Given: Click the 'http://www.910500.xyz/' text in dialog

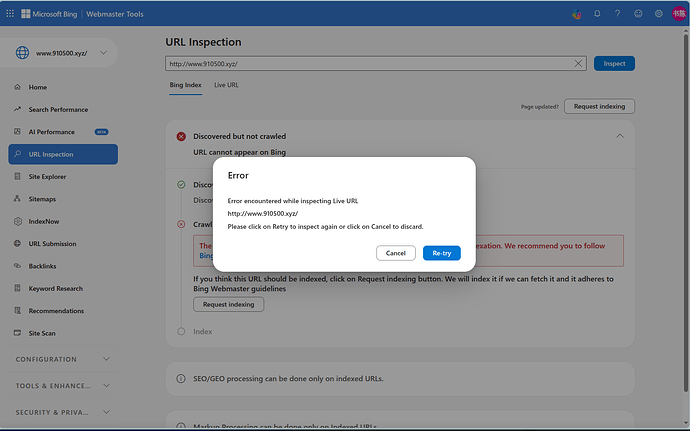Looking at the screenshot, I should point(263,214).
